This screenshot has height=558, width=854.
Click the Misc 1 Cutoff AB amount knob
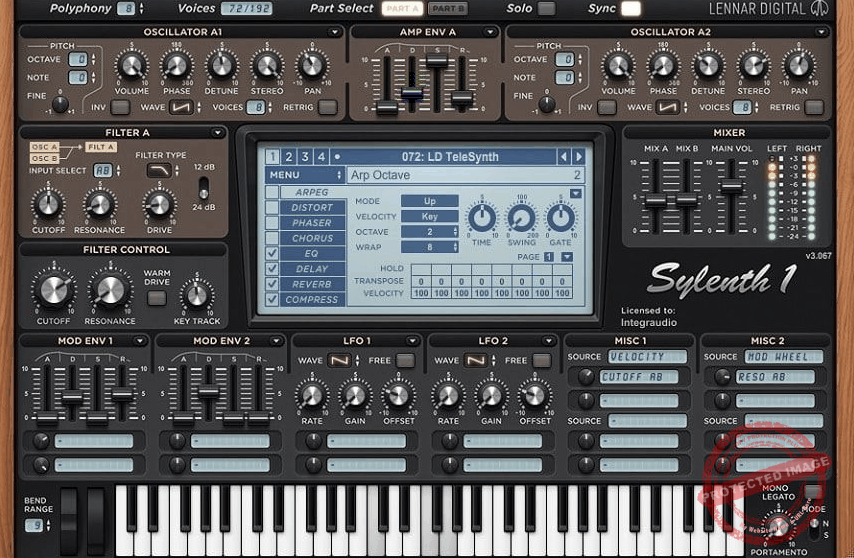586,376
